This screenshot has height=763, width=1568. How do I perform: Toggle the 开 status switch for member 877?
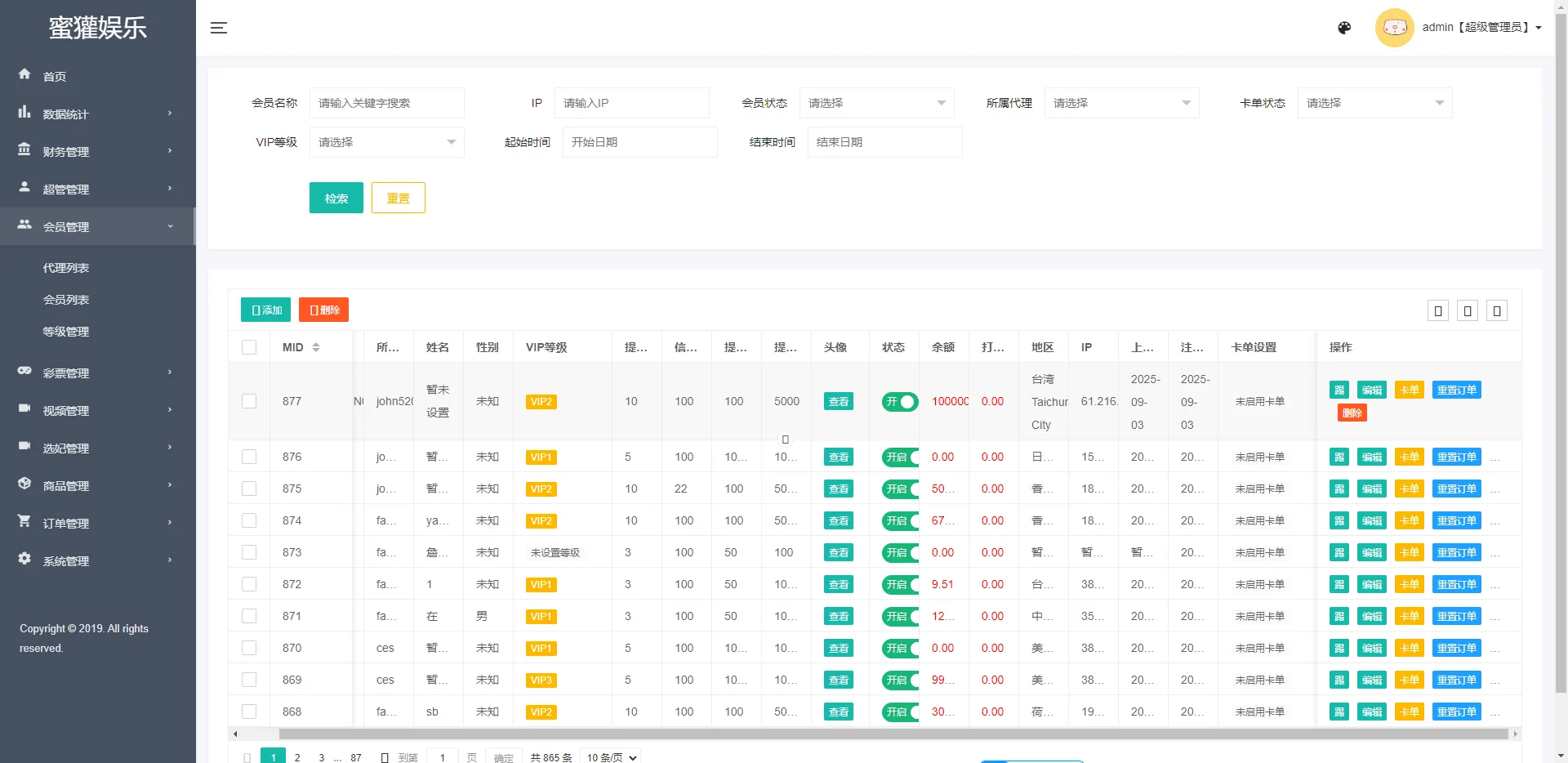[902, 402]
